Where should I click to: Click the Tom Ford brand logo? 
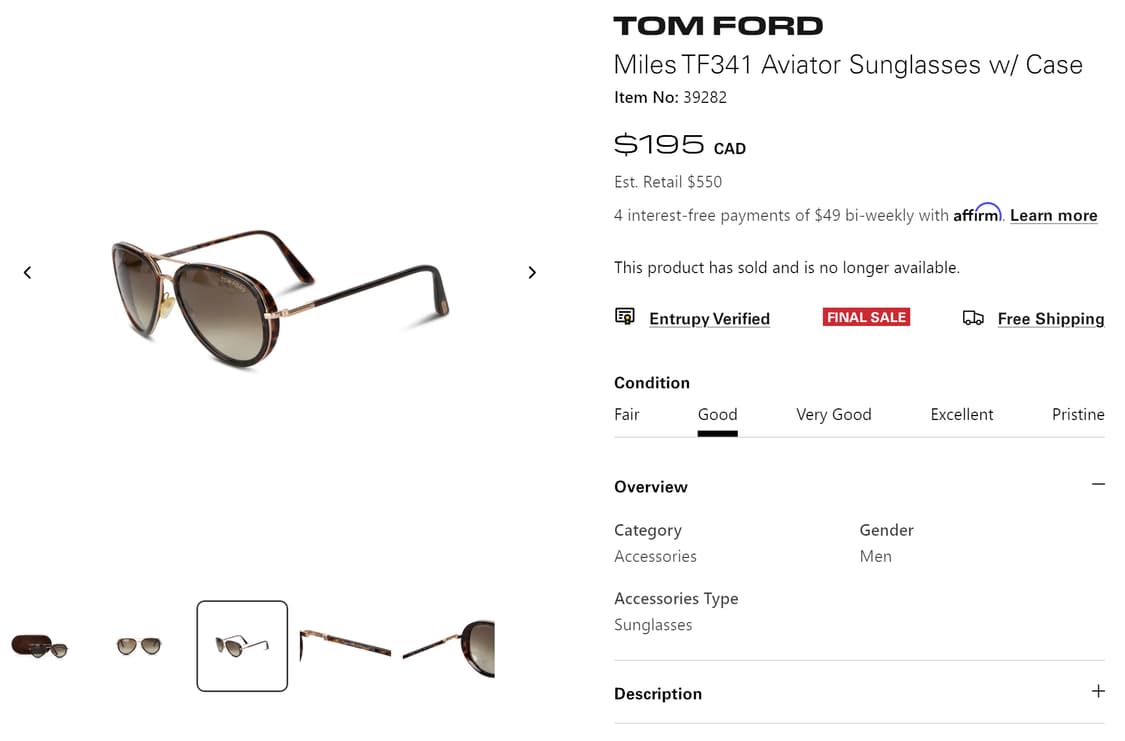(716, 25)
